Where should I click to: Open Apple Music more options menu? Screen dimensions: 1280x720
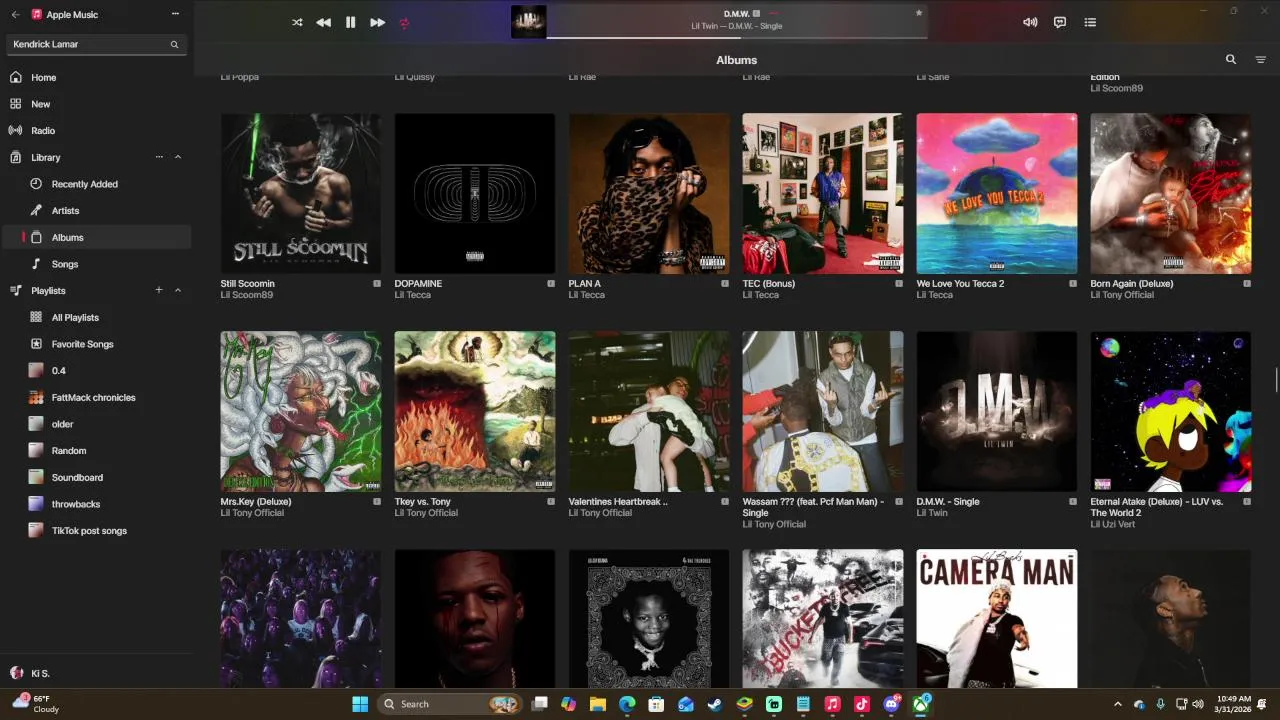(x=176, y=14)
